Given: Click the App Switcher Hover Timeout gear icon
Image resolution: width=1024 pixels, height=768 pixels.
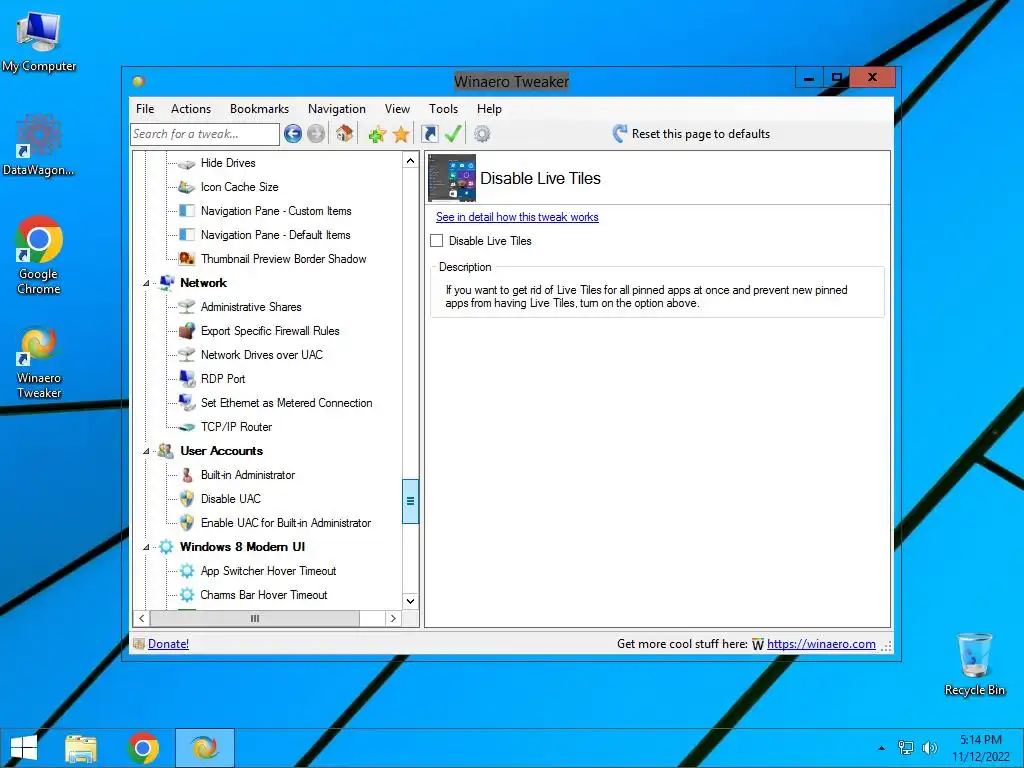Looking at the screenshot, I should (x=187, y=571).
